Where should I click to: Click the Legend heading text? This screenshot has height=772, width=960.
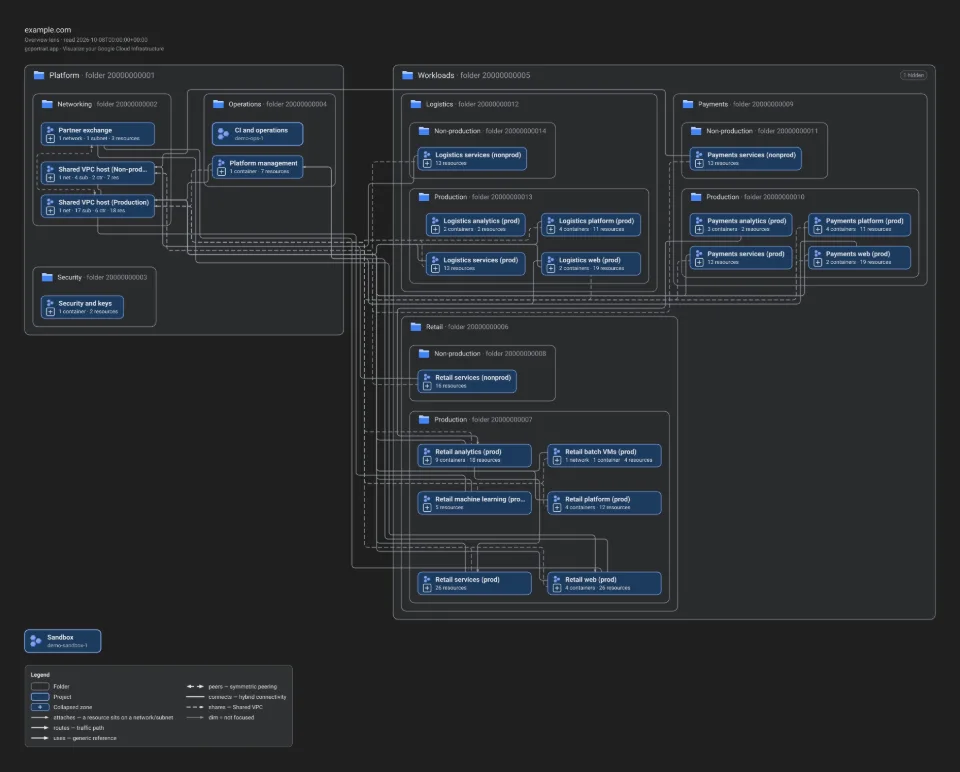(40, 675)
